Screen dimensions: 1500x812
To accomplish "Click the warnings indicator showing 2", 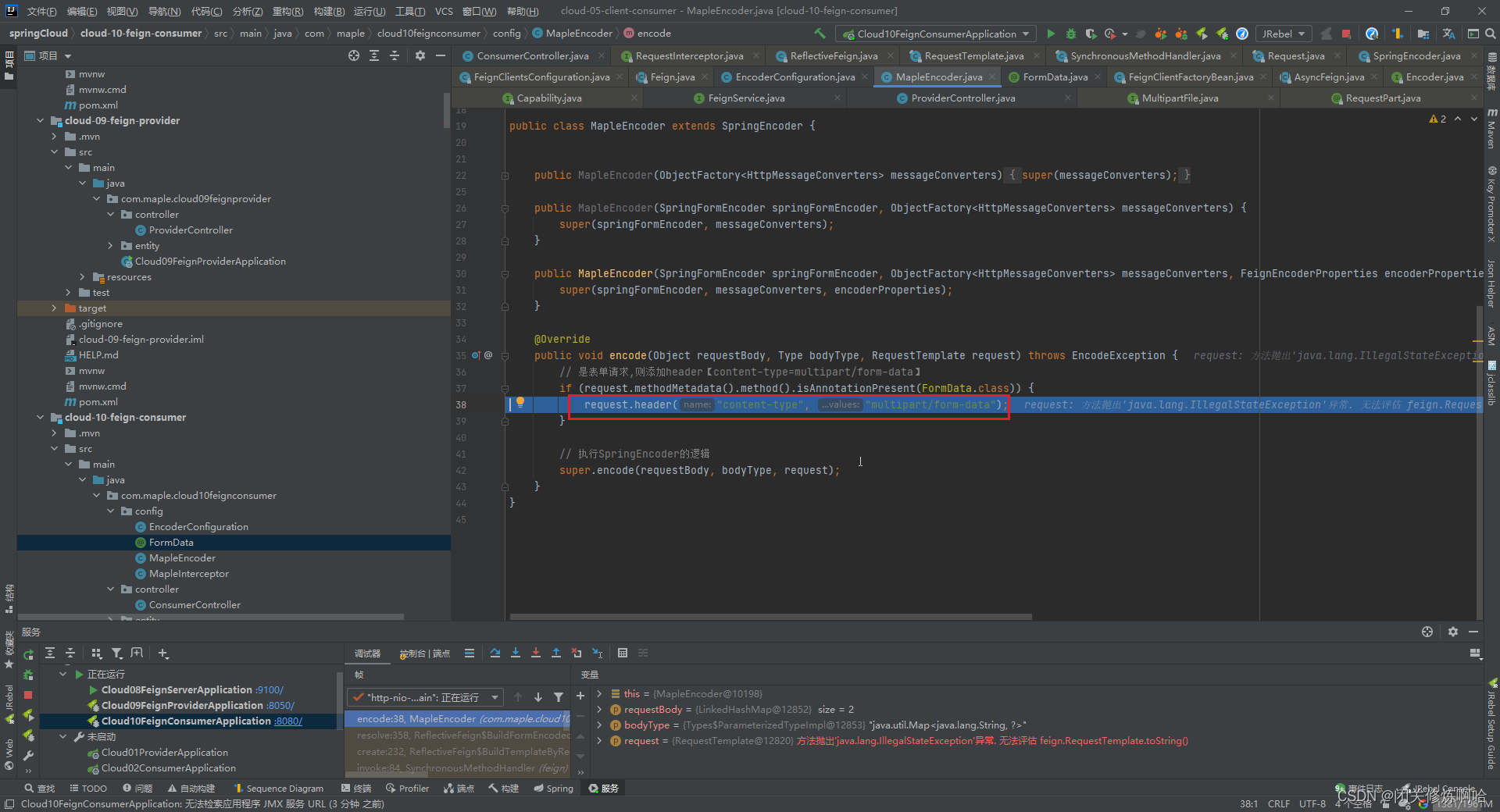I will pos(1437,119).
